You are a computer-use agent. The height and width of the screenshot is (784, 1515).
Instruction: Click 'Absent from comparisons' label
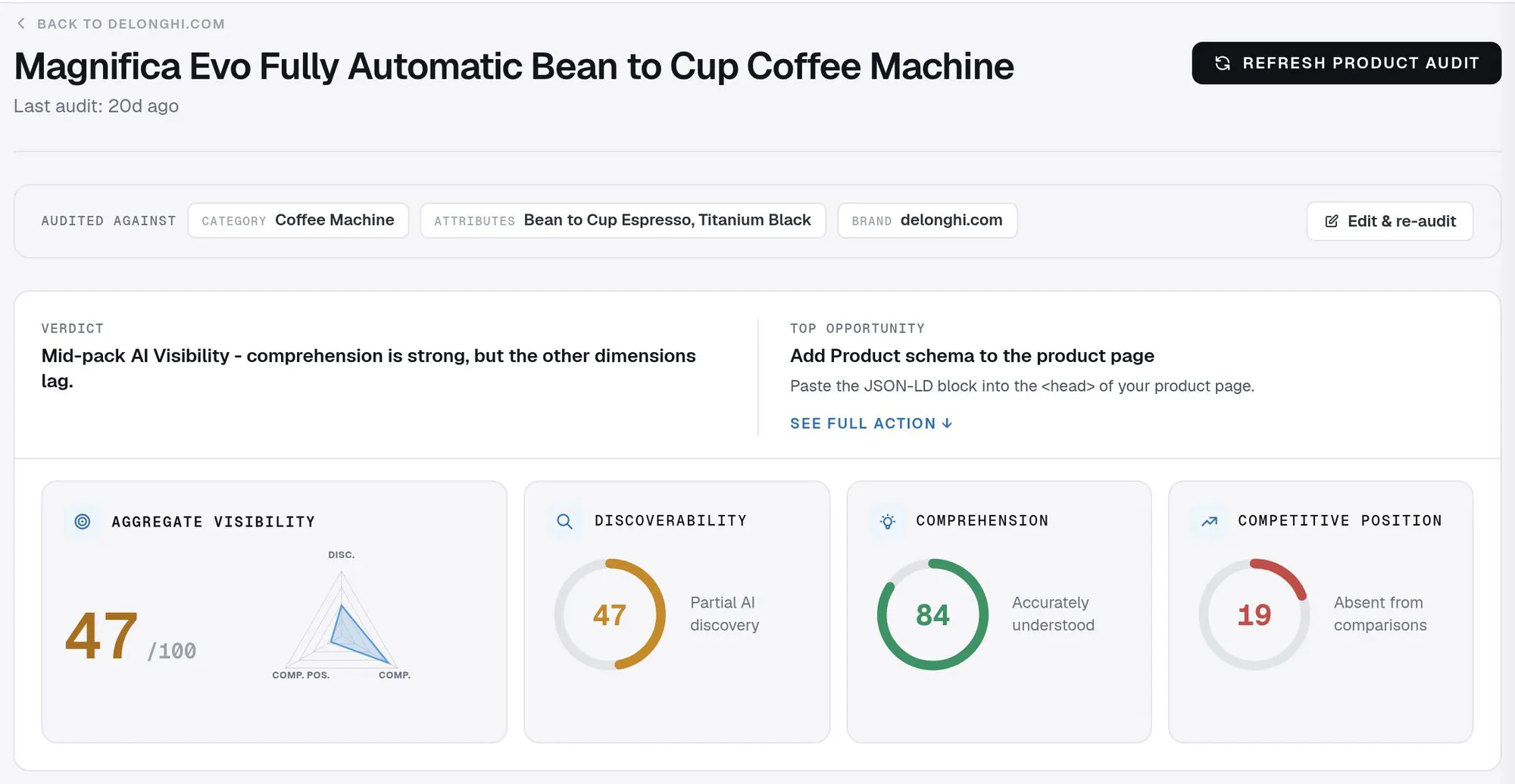pos(1380,614)
